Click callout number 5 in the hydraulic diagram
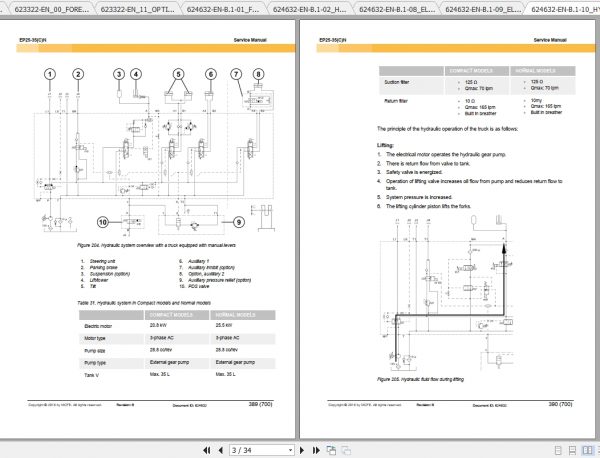 [178, 74]
